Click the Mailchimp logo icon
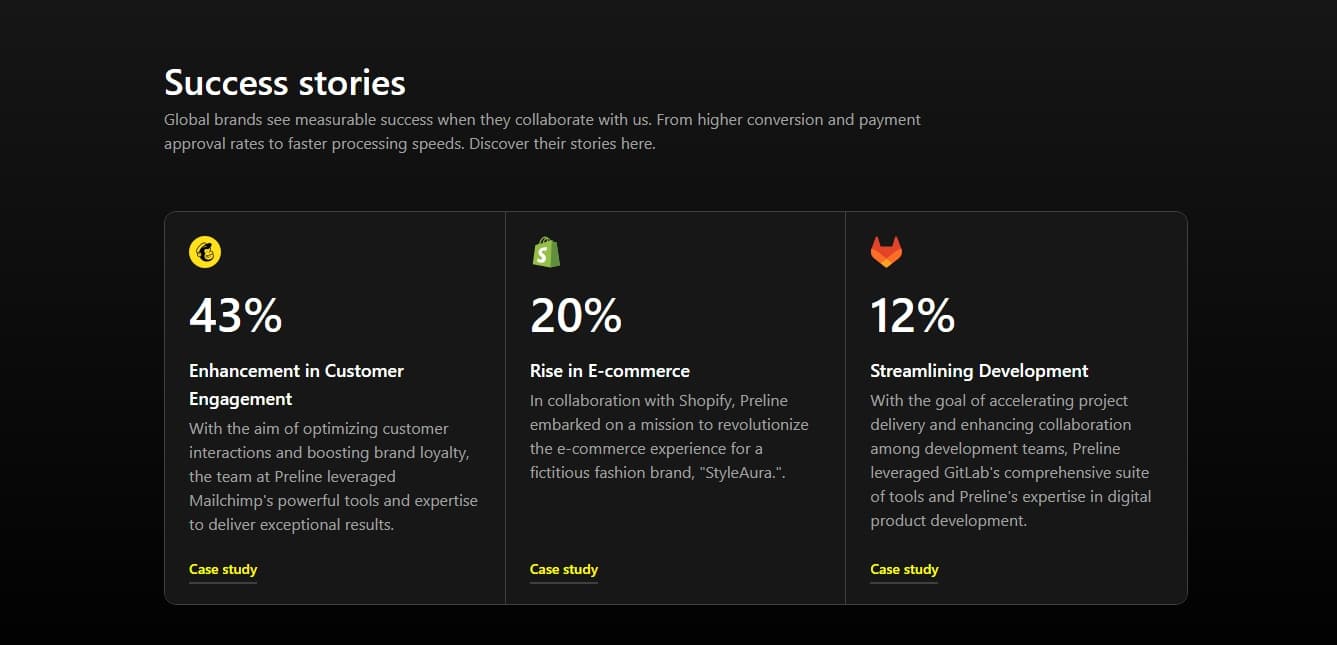This screenshot has width=1337, height=645. 205,252
